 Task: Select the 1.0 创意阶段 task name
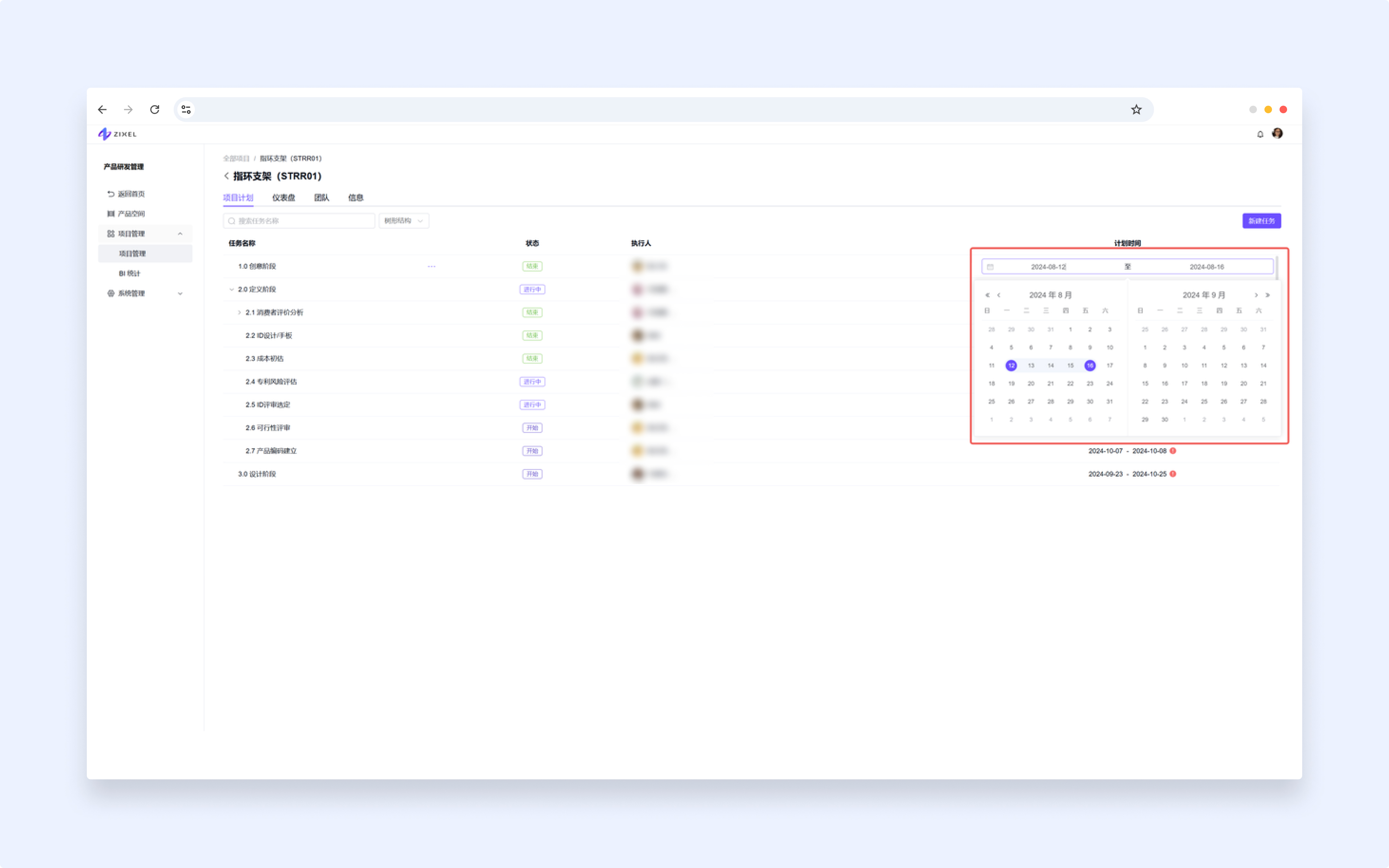pos(257,267)
